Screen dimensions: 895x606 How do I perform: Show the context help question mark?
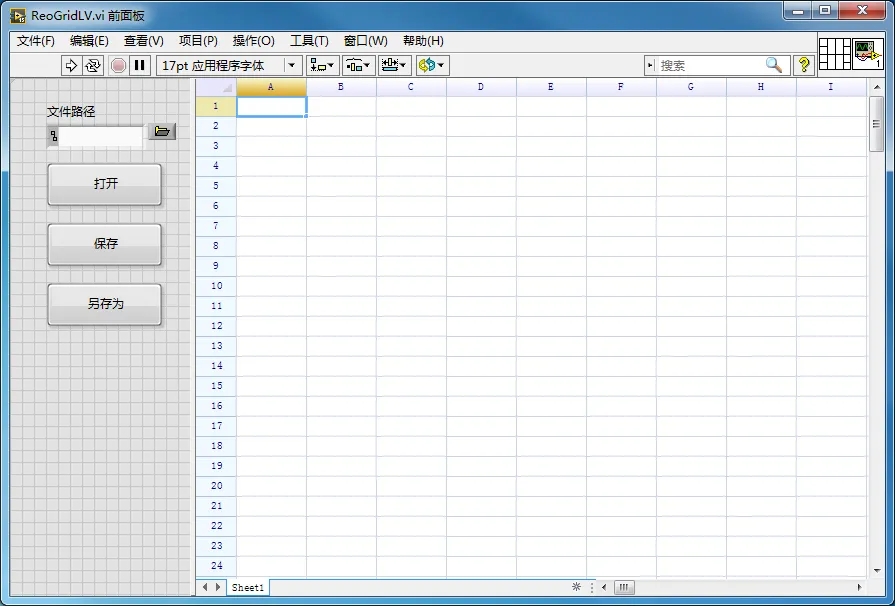804,65
